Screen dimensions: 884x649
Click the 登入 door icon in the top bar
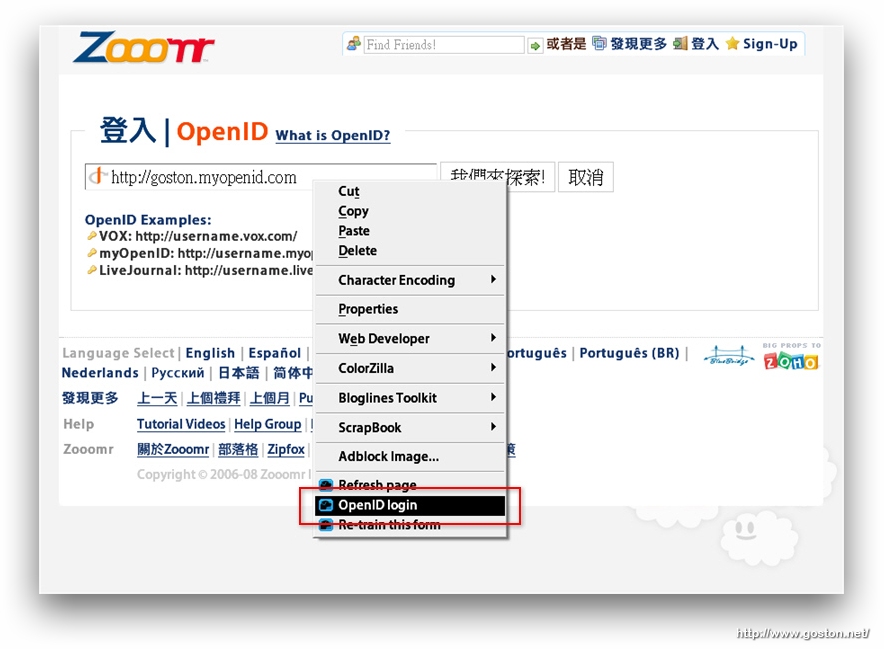pos(680,43)
